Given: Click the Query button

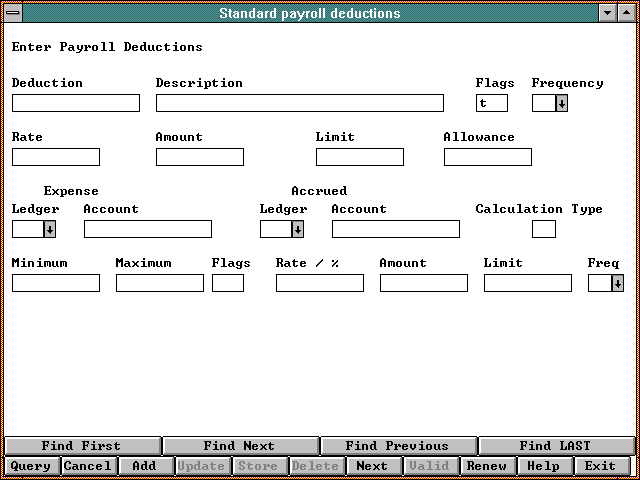Looking at the screenshot, I should [x=30, y=466].
